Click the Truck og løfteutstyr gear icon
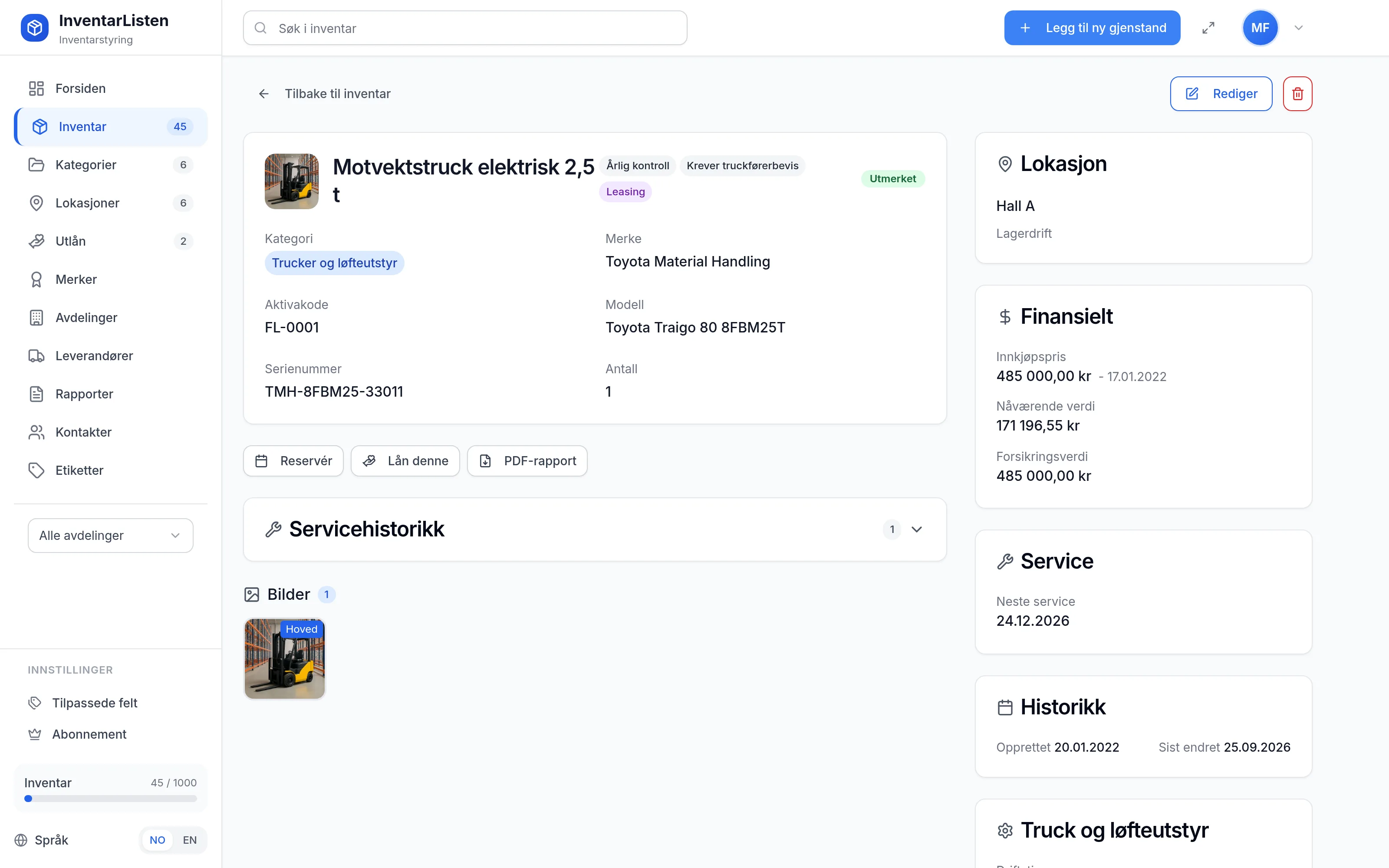1389x868 pixels. pyautogui.click(x=1005, y=831)
